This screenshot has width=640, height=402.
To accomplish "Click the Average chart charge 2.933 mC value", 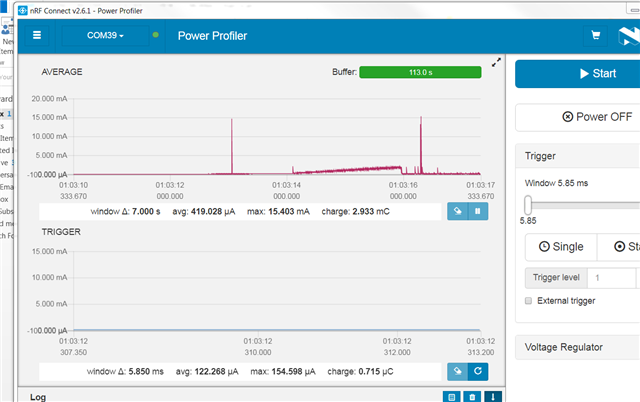I will 356,211.
